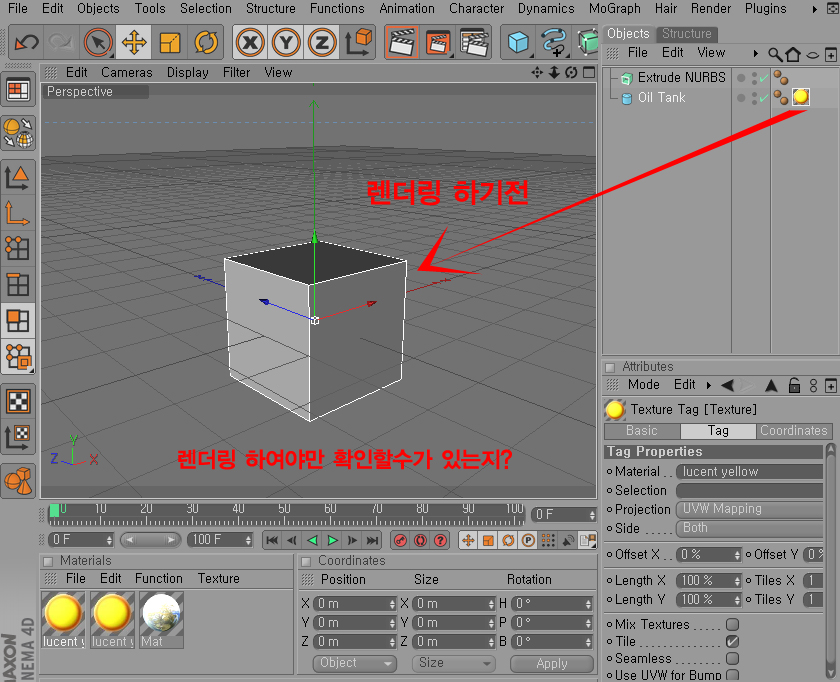Image resolution: width=840 pixels, height=682 pixels.
Task: Select the Oil Tank object
Action: [661, 98]
